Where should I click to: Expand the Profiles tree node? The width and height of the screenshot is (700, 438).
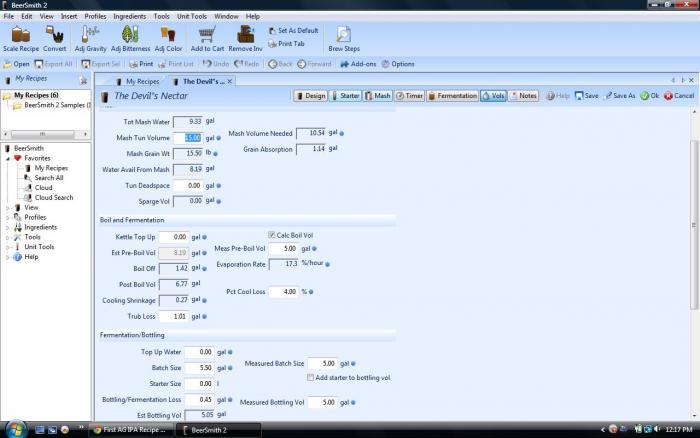(8, 217)
